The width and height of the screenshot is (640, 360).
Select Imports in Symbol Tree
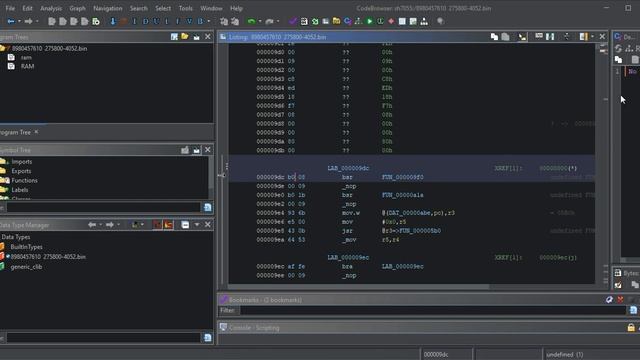click(22, 162)
